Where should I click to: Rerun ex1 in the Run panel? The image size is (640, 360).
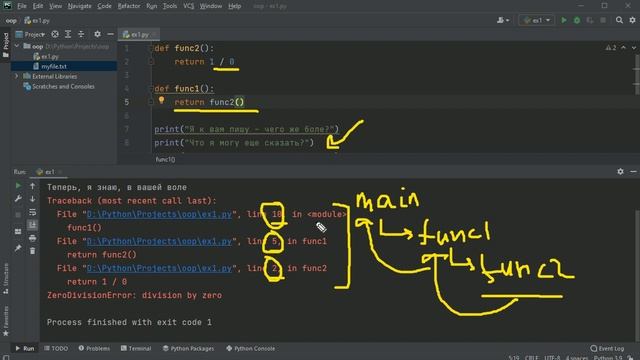[18, 186]
